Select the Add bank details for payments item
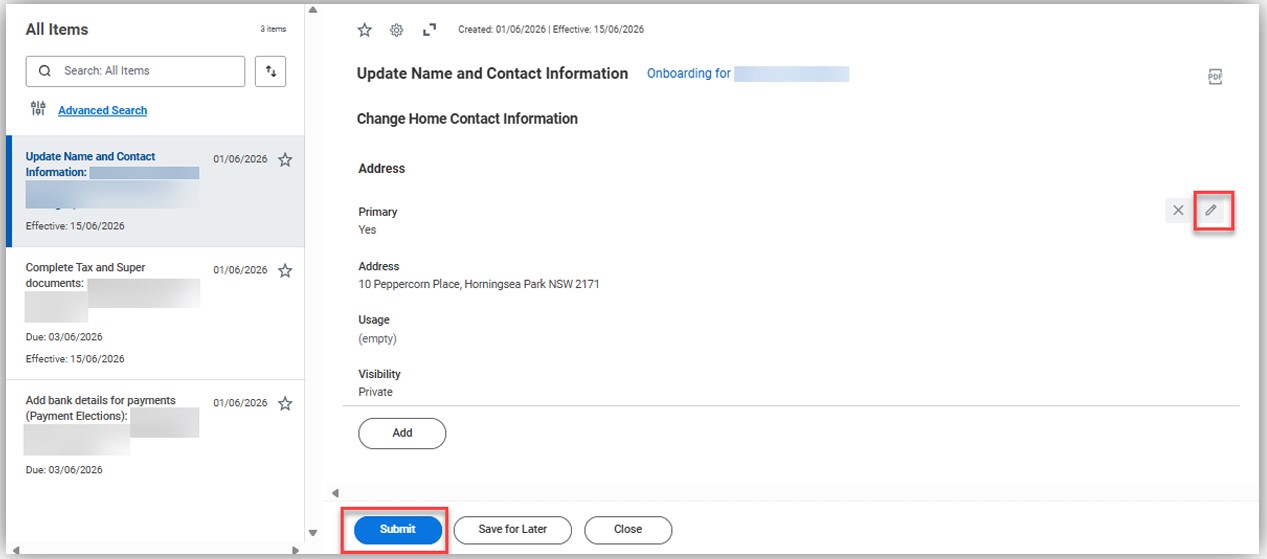The width and height of the screenshot is (1267, 559). coord(155,435)
